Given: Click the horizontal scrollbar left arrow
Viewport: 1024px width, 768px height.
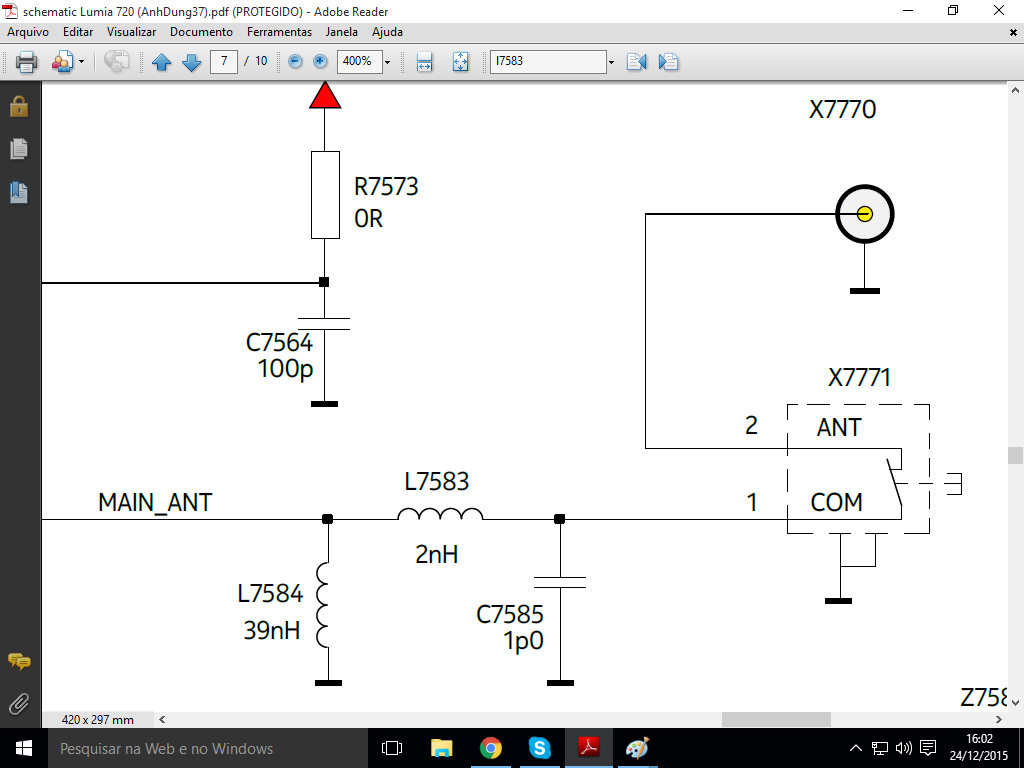Looking at the screenshot, I should tap(162, 720).
